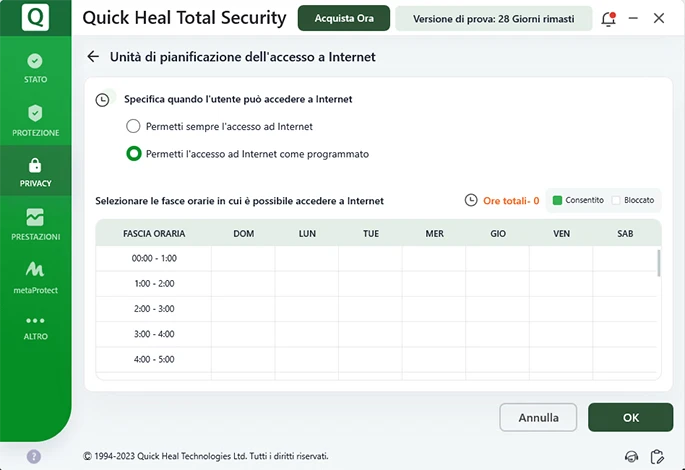
Task: Select 'Permetti sempre l'accesso ad Internet'
Action: [x=133, y=127]
